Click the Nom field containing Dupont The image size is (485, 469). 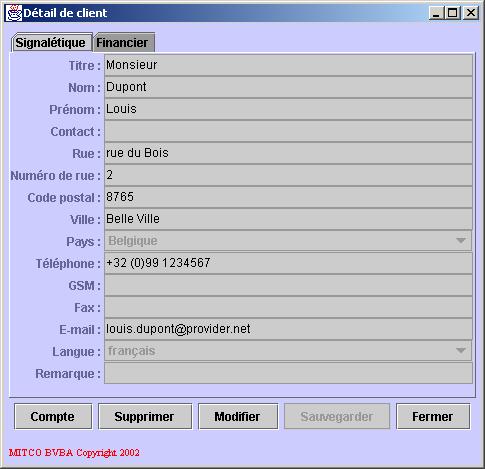coord(288,87)
